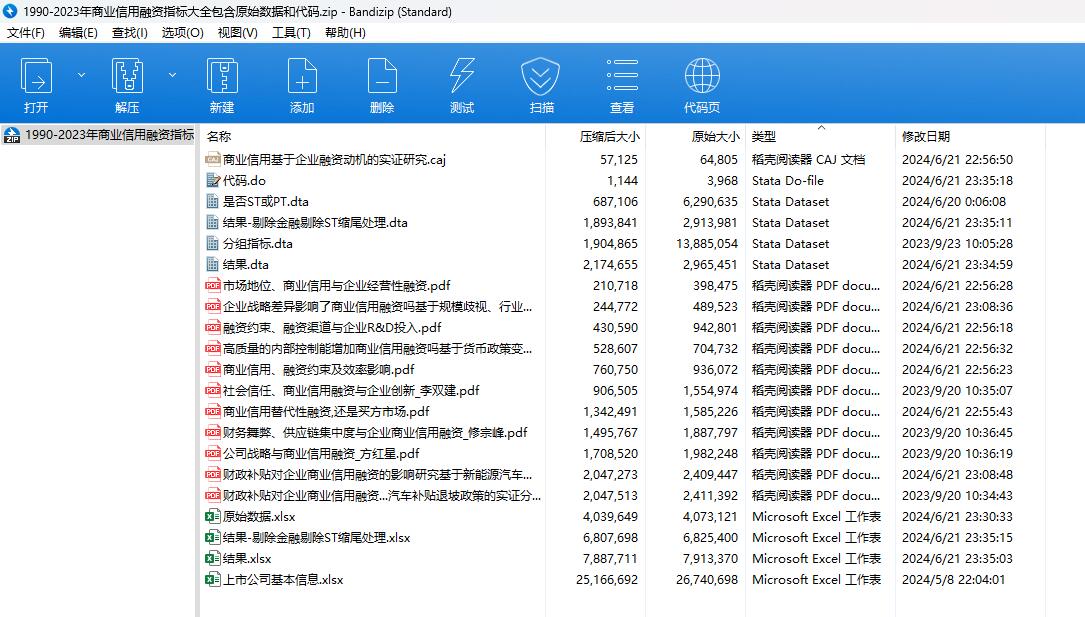The width and height of the screenshot is (1085, 617).
Task: Select file 企业战略差异影响了商业信用融资吗 PDF
Action: 377,306
